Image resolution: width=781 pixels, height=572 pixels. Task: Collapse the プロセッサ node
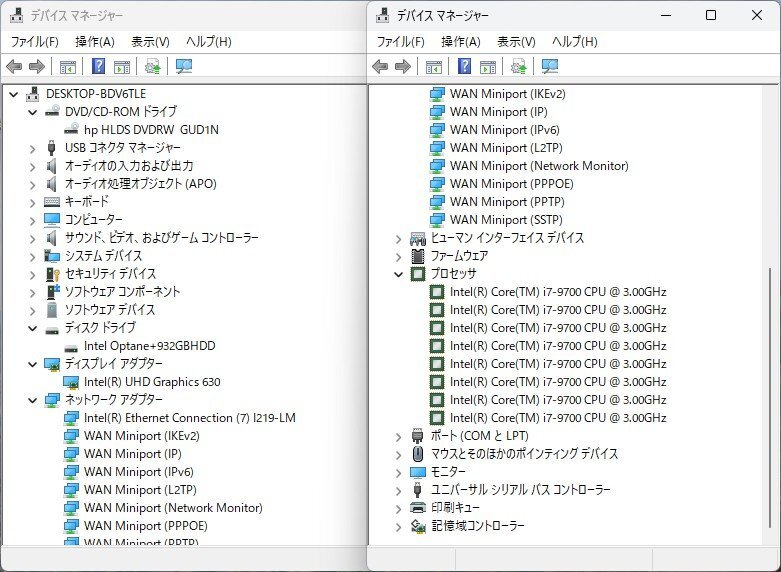pos(399,274)
